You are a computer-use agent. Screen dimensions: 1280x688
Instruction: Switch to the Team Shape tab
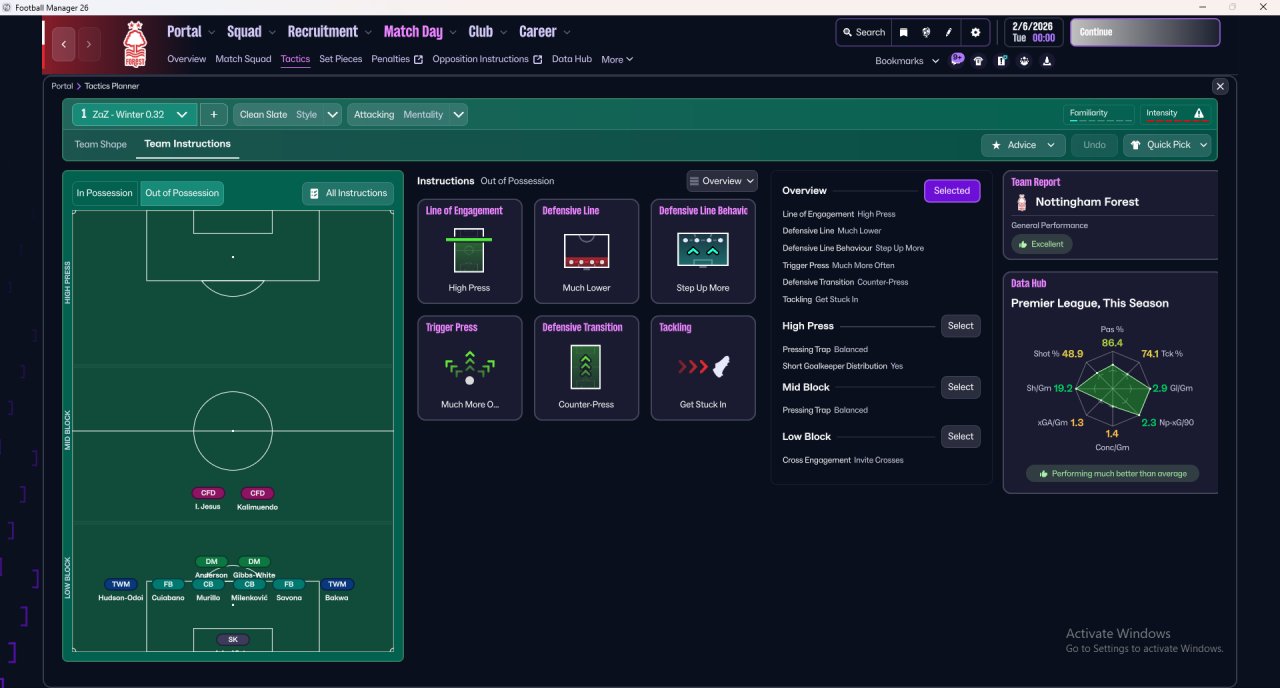[101, 144]
